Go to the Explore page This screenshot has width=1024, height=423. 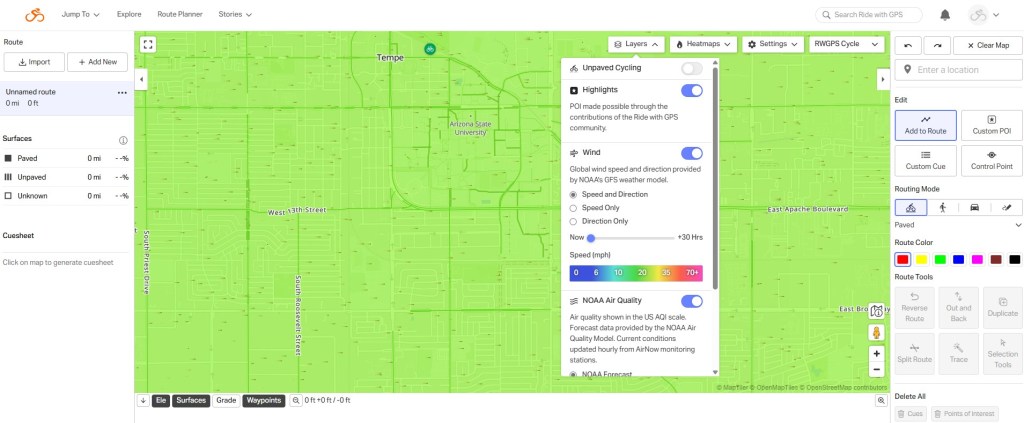[129, 14]
